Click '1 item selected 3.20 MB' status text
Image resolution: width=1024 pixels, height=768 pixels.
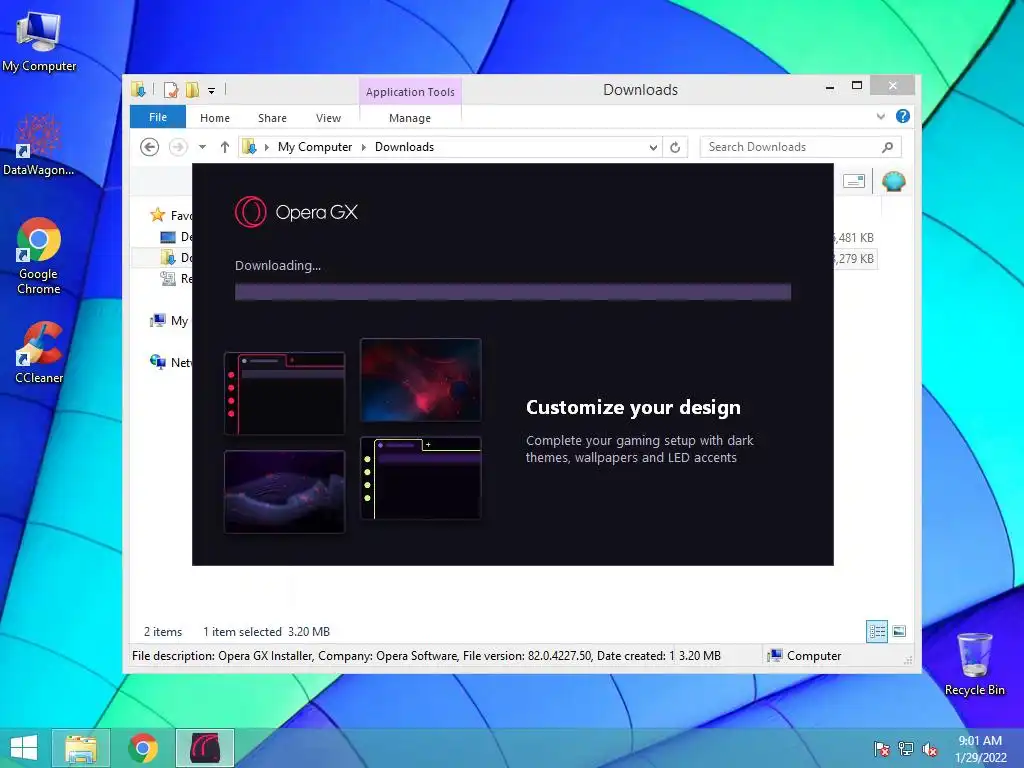click(x=266, y=632)
